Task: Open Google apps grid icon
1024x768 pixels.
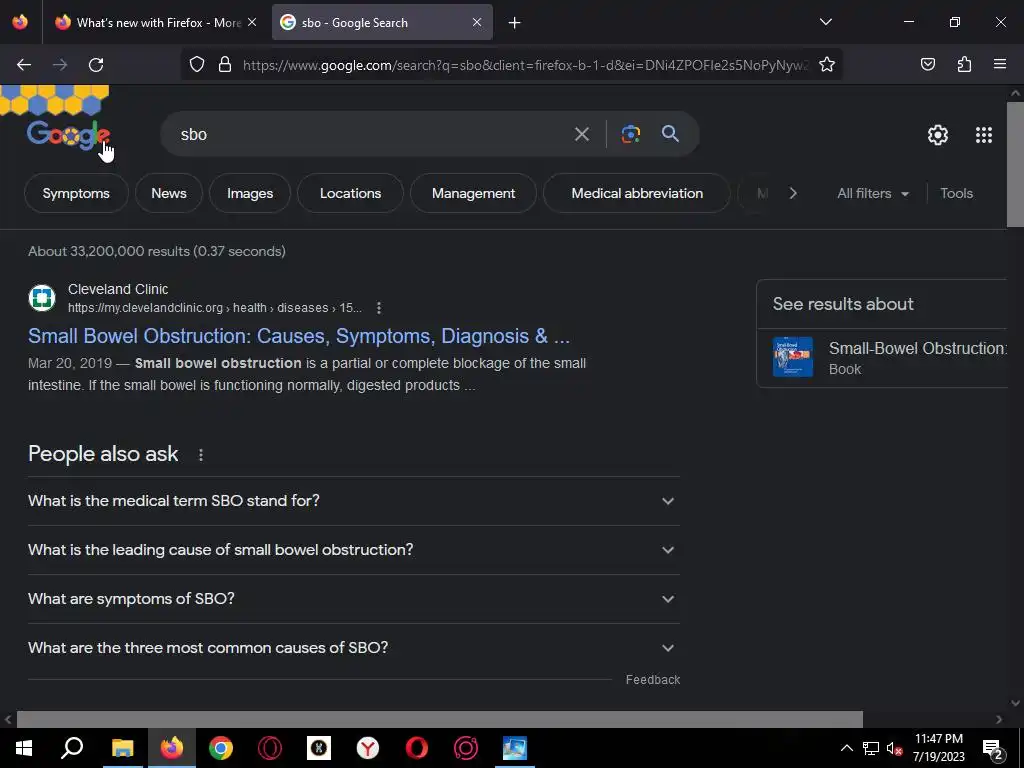Action: tap(984, 135)
